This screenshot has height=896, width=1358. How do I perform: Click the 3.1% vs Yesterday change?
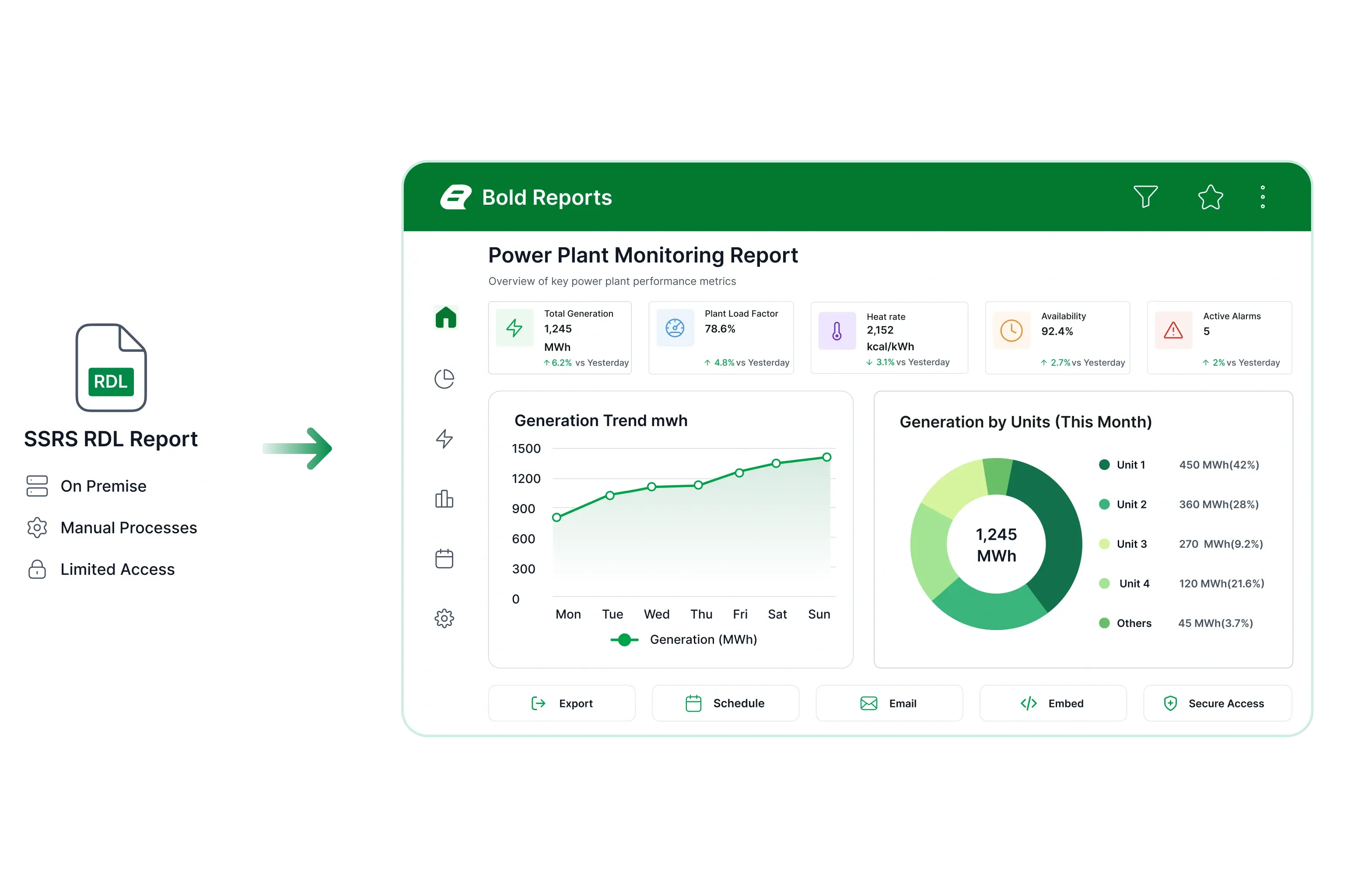pos(907,362)
